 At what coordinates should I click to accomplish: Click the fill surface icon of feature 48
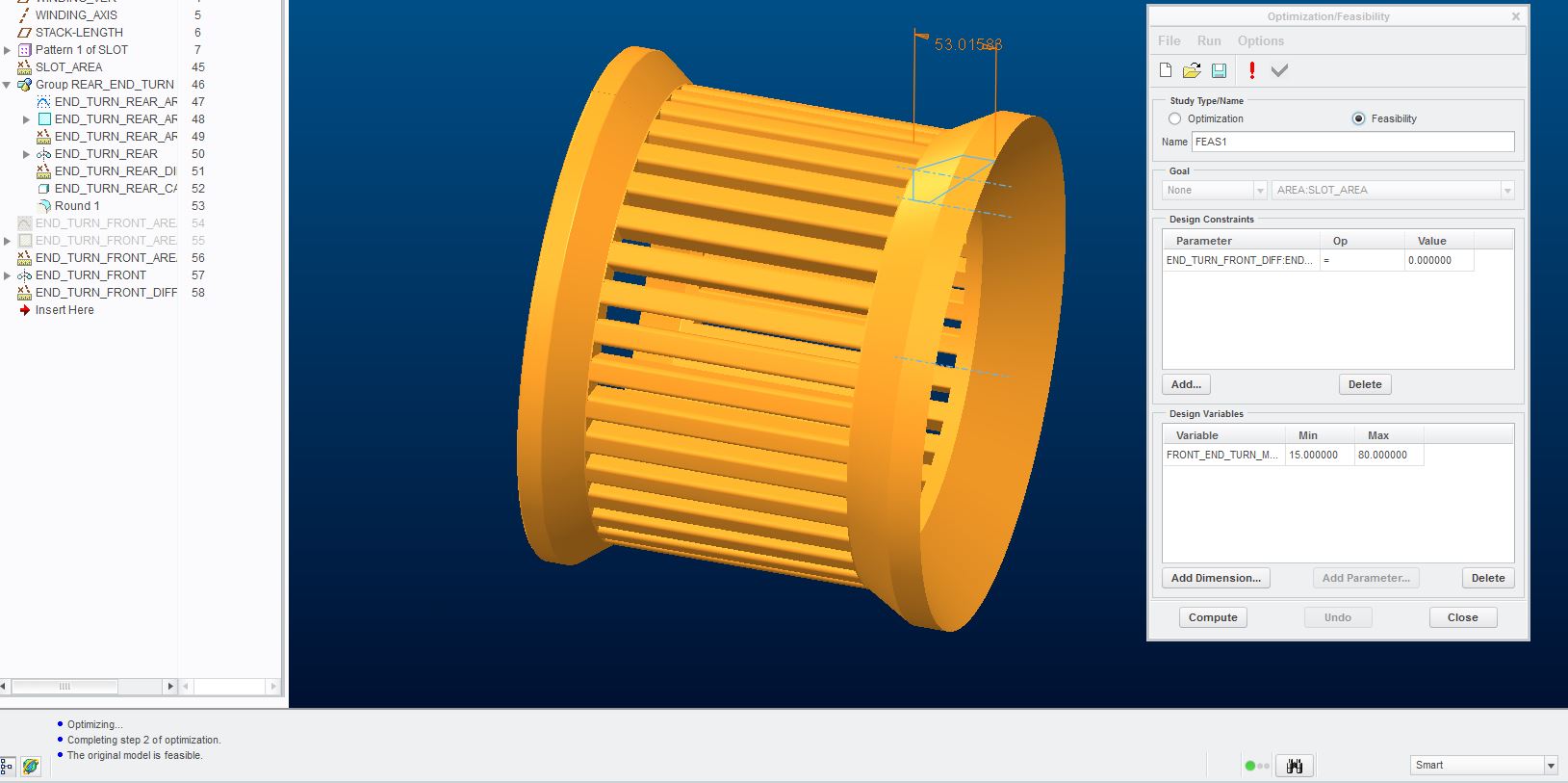(x=43, y=119)
